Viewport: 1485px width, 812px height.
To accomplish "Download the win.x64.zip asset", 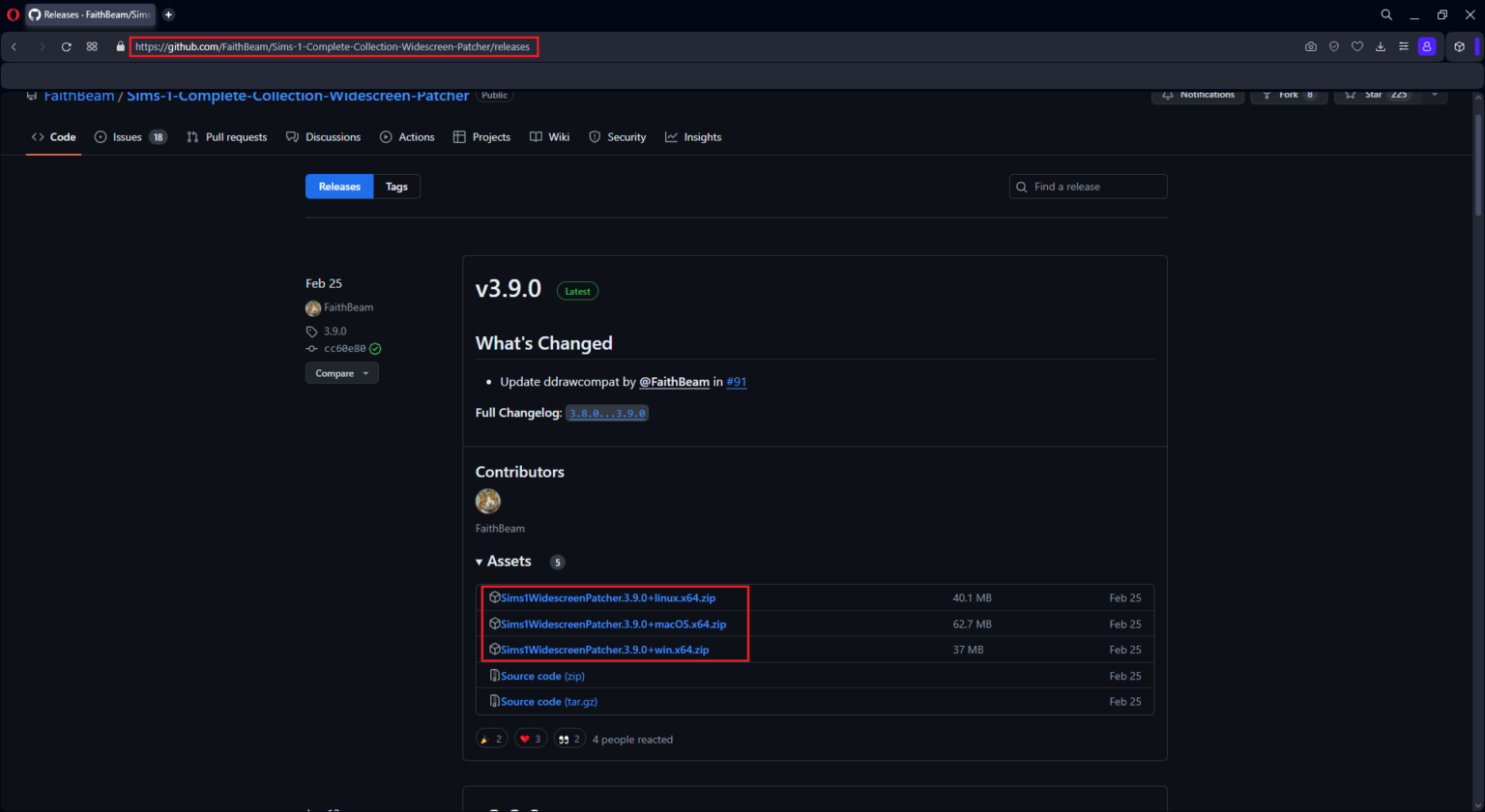I will tap(604, 650).
